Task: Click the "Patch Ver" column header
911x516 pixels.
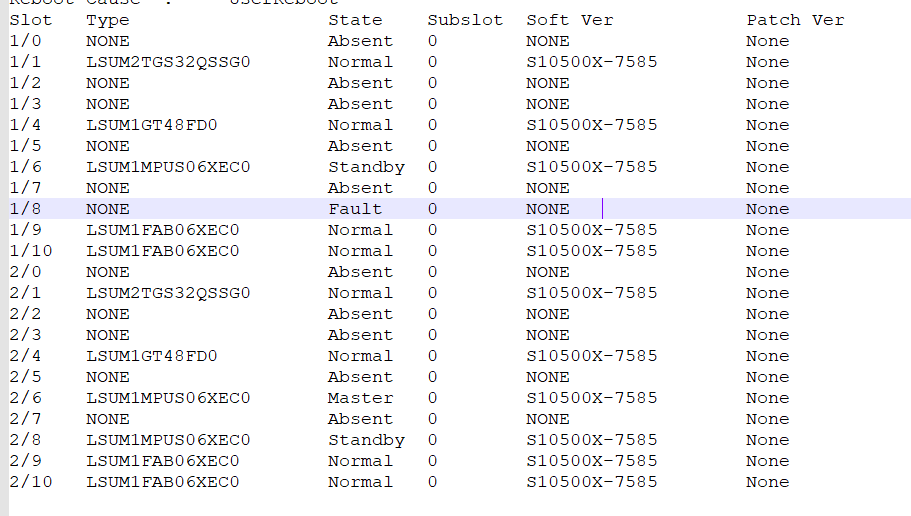Action: point(795,20)
